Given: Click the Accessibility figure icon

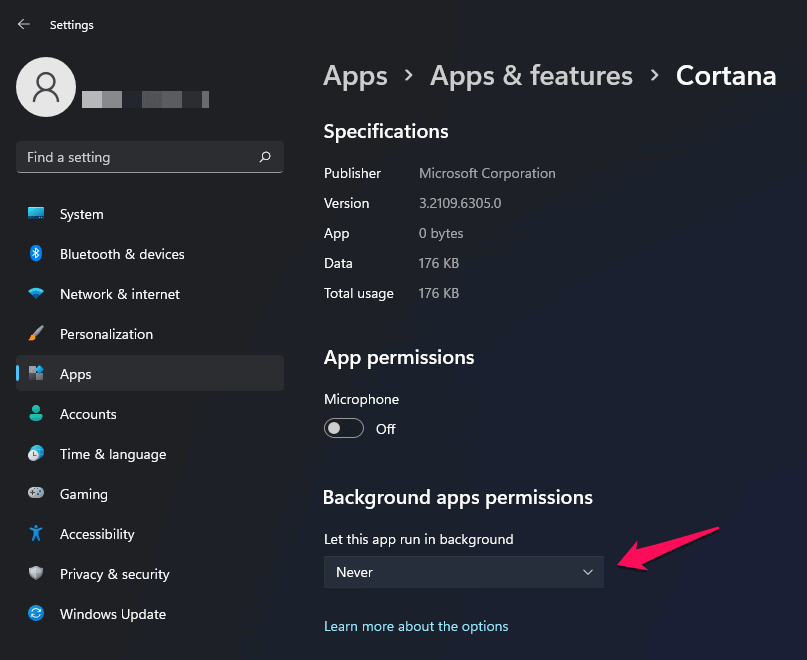Looking at the screenshot, I should click(x=36, y=534).
